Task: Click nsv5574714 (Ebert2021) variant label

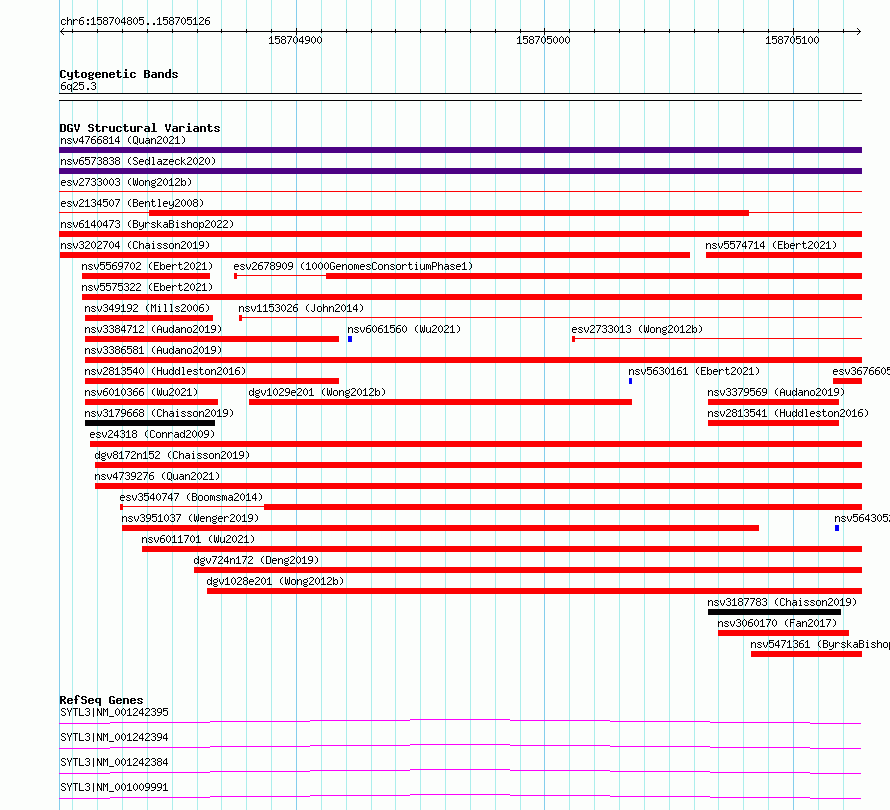Action: tap(771, 245)
